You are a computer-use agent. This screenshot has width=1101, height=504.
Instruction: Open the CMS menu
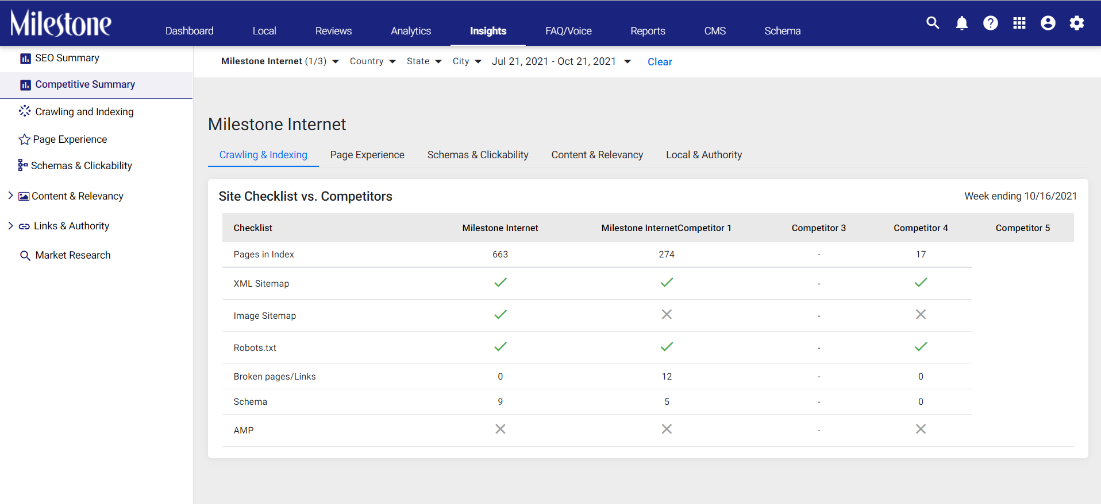pyautogui.click(x=715, y=31)
